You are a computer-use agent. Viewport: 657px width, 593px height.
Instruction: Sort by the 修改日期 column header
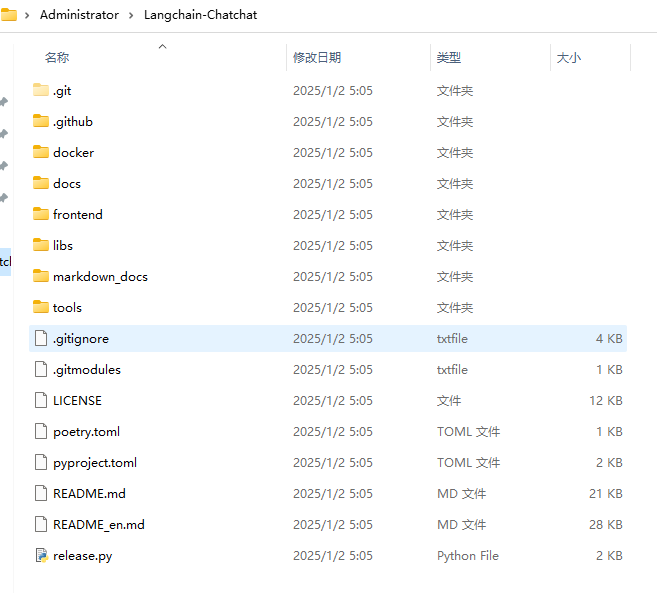tap(317, 57)
